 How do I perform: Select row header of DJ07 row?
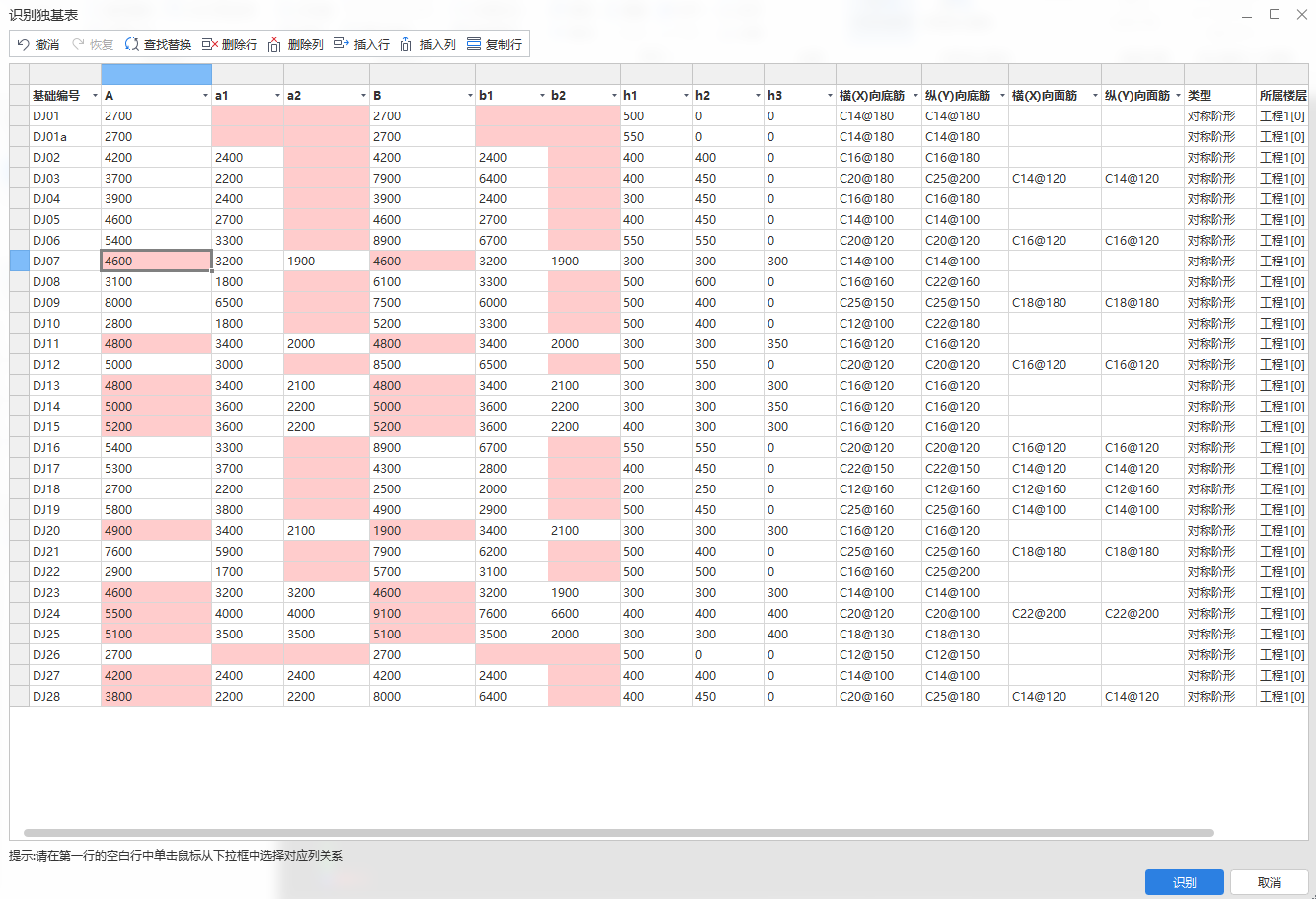click(19, 261)
